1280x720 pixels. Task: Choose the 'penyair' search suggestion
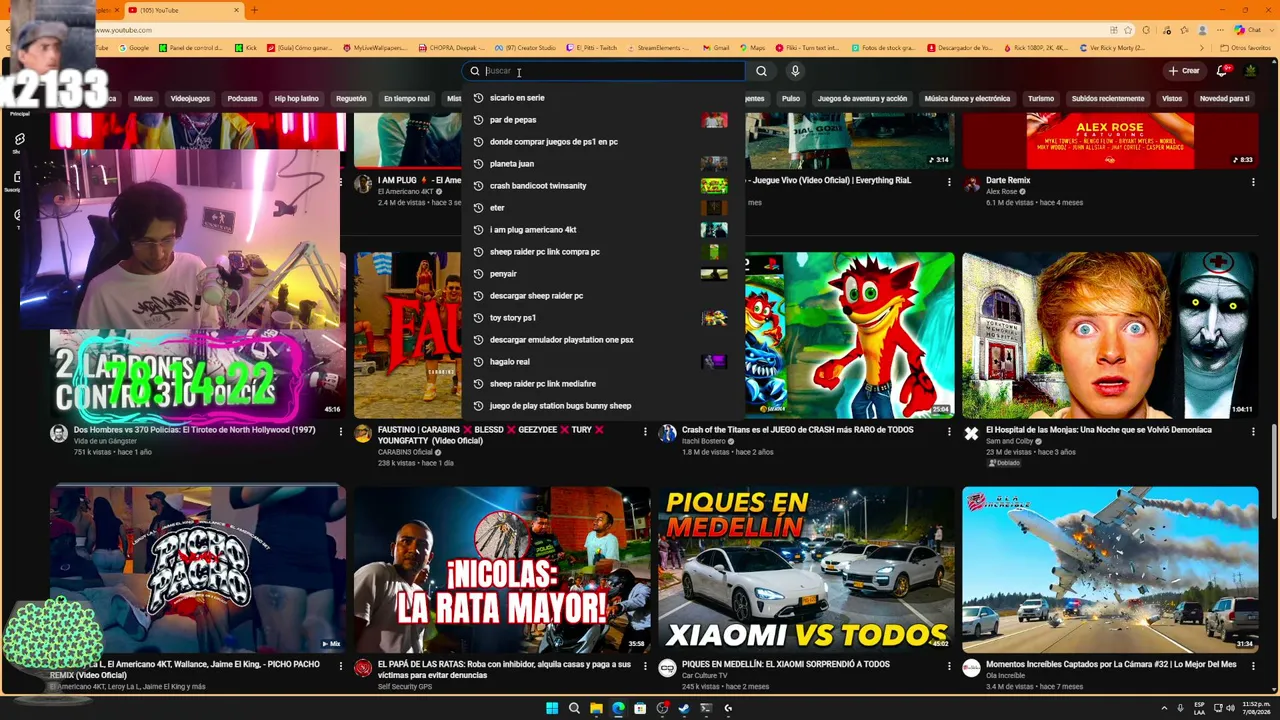coord(603,274)
